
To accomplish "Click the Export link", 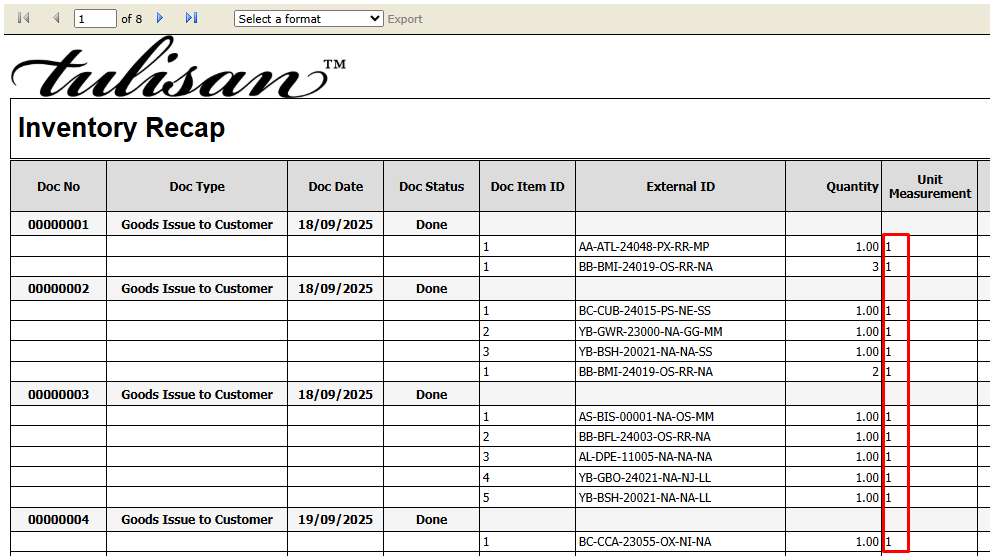I will (405, 19).
